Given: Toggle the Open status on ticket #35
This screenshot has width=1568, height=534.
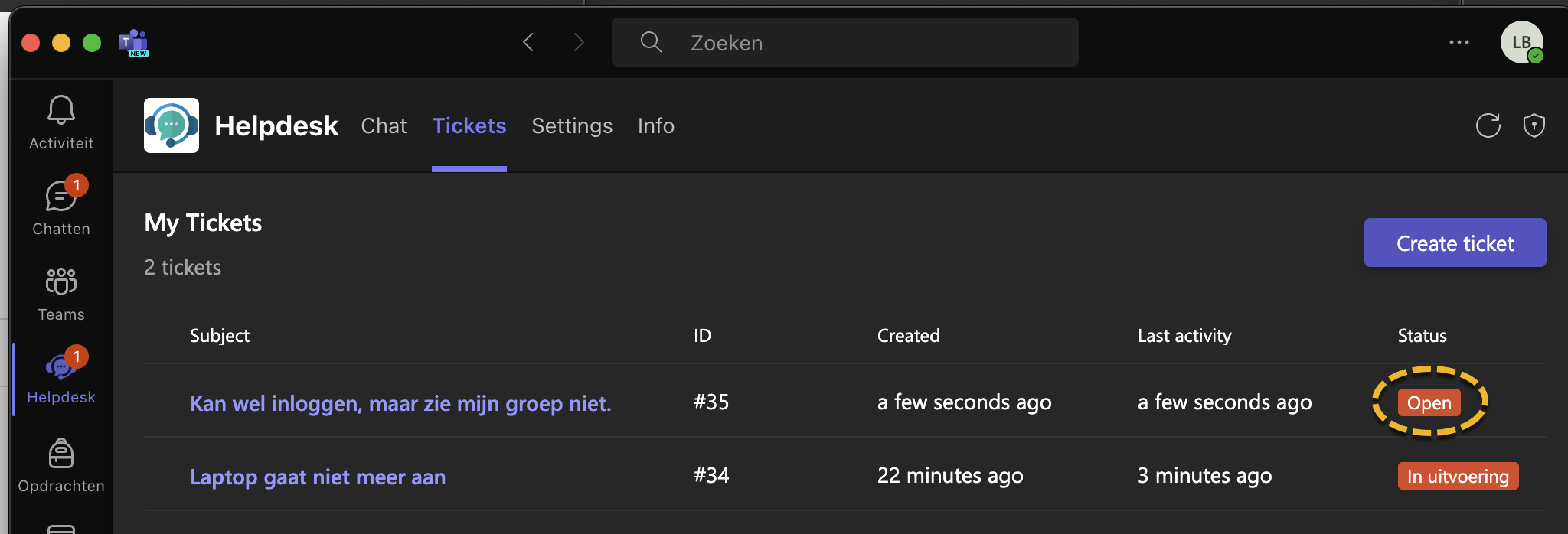Looking at the screenshot, I should tap(1429, 402).
